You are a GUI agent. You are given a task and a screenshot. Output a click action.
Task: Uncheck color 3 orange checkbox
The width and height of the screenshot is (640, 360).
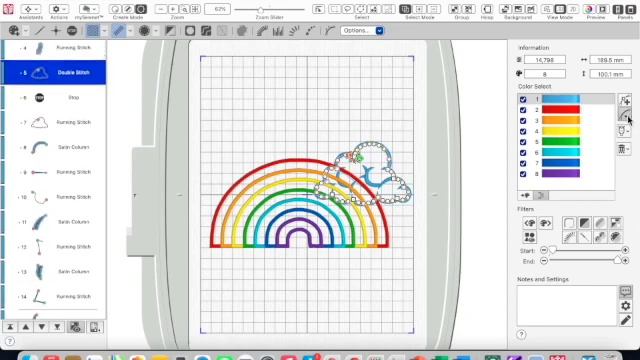point(523,121)
